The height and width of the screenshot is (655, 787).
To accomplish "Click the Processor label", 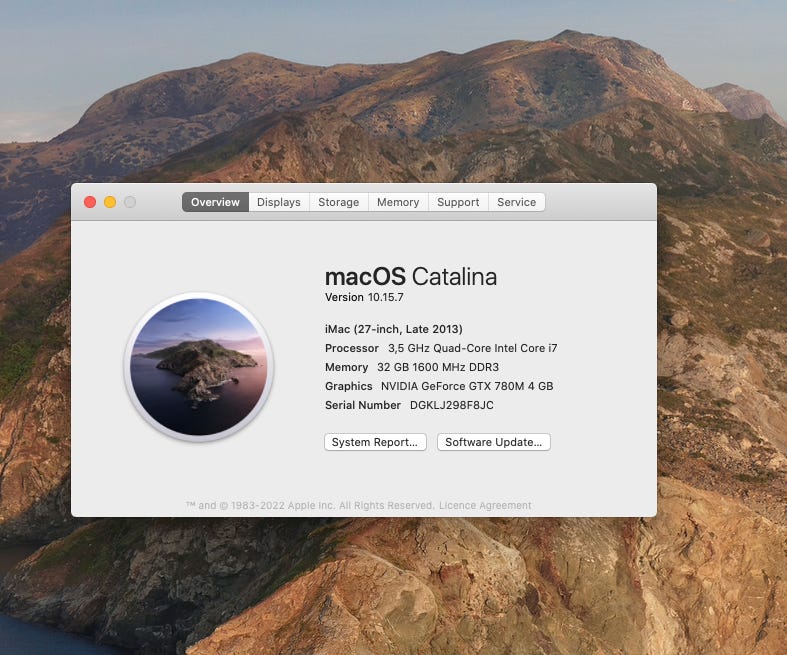I will point(352,348).
